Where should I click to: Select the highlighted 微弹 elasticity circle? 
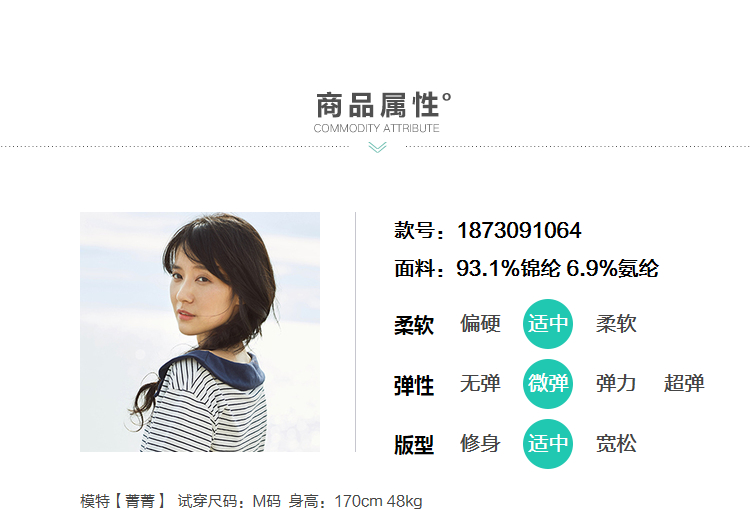click(548, 384)
